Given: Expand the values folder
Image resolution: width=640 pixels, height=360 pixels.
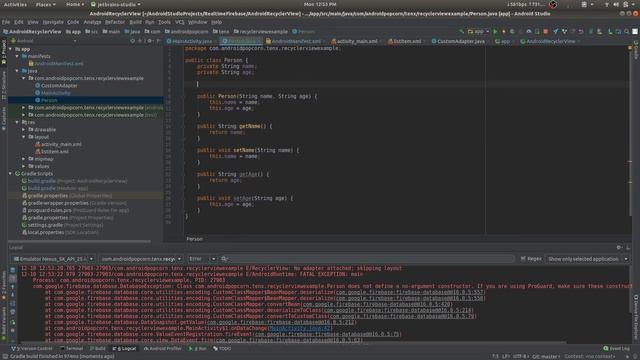Looking at the screenshot, I should point(24,167).
